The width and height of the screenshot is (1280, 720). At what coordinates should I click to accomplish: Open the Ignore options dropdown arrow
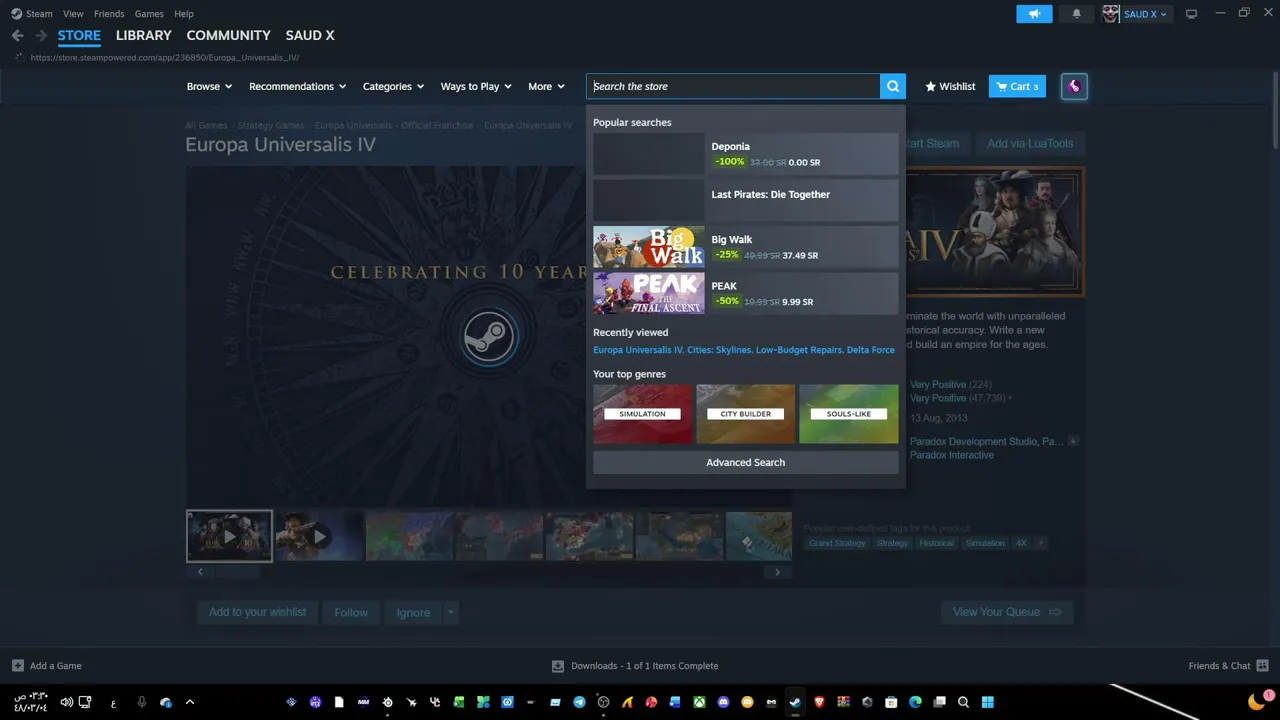(451, 612)
